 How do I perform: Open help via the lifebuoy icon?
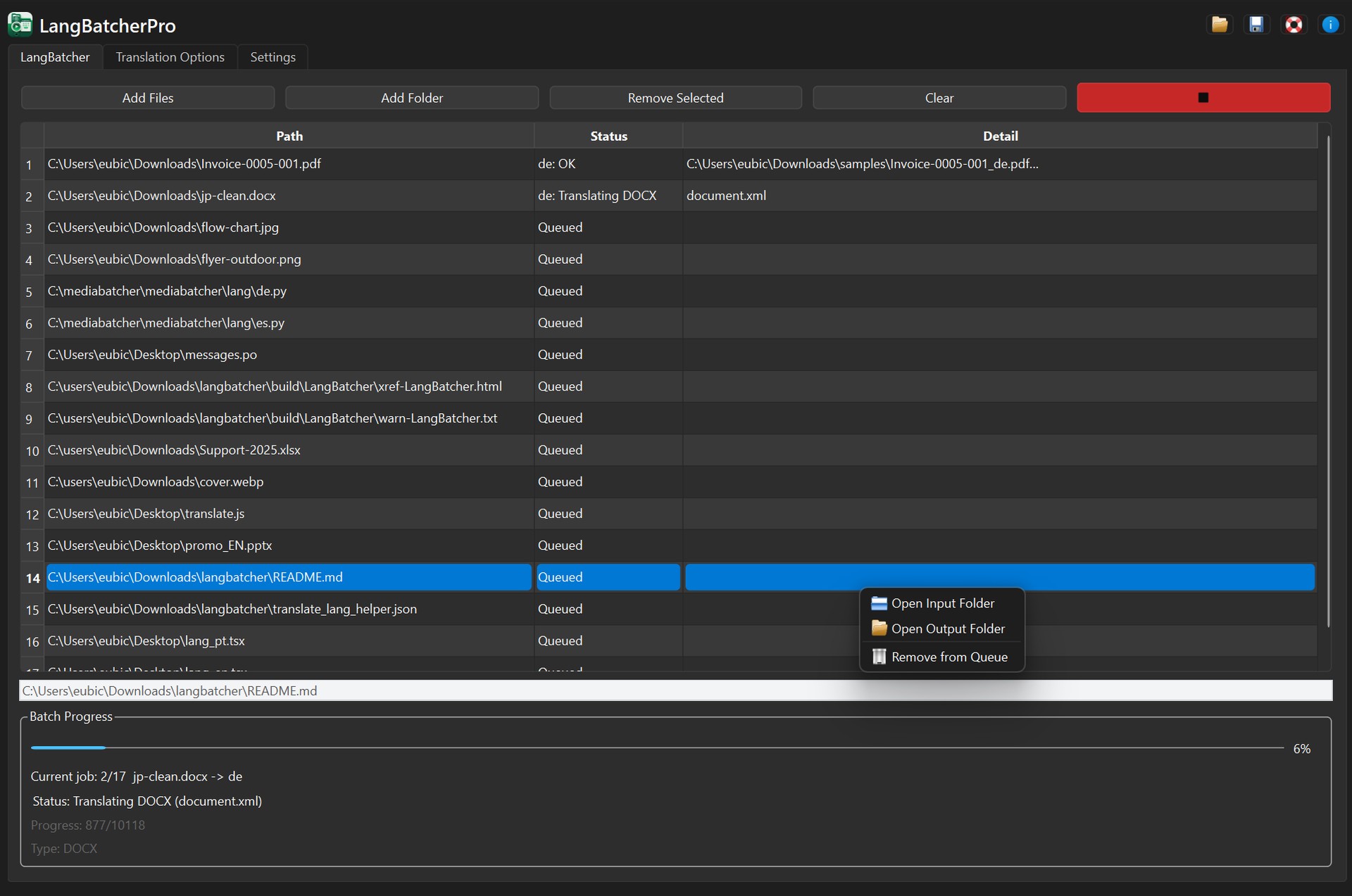(x=1294, y=25)
